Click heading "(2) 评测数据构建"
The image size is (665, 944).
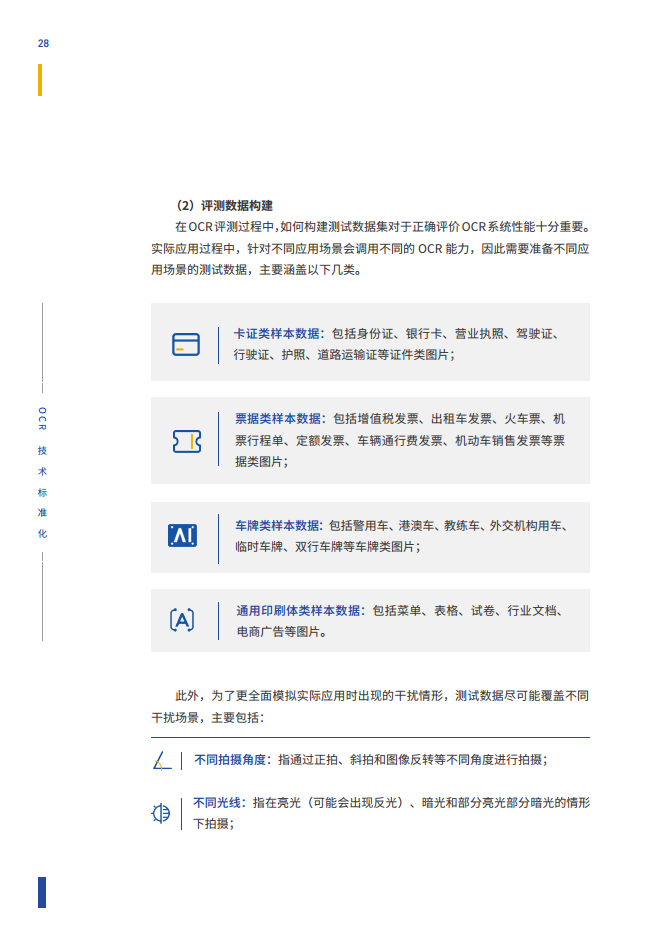click(224, 206)
